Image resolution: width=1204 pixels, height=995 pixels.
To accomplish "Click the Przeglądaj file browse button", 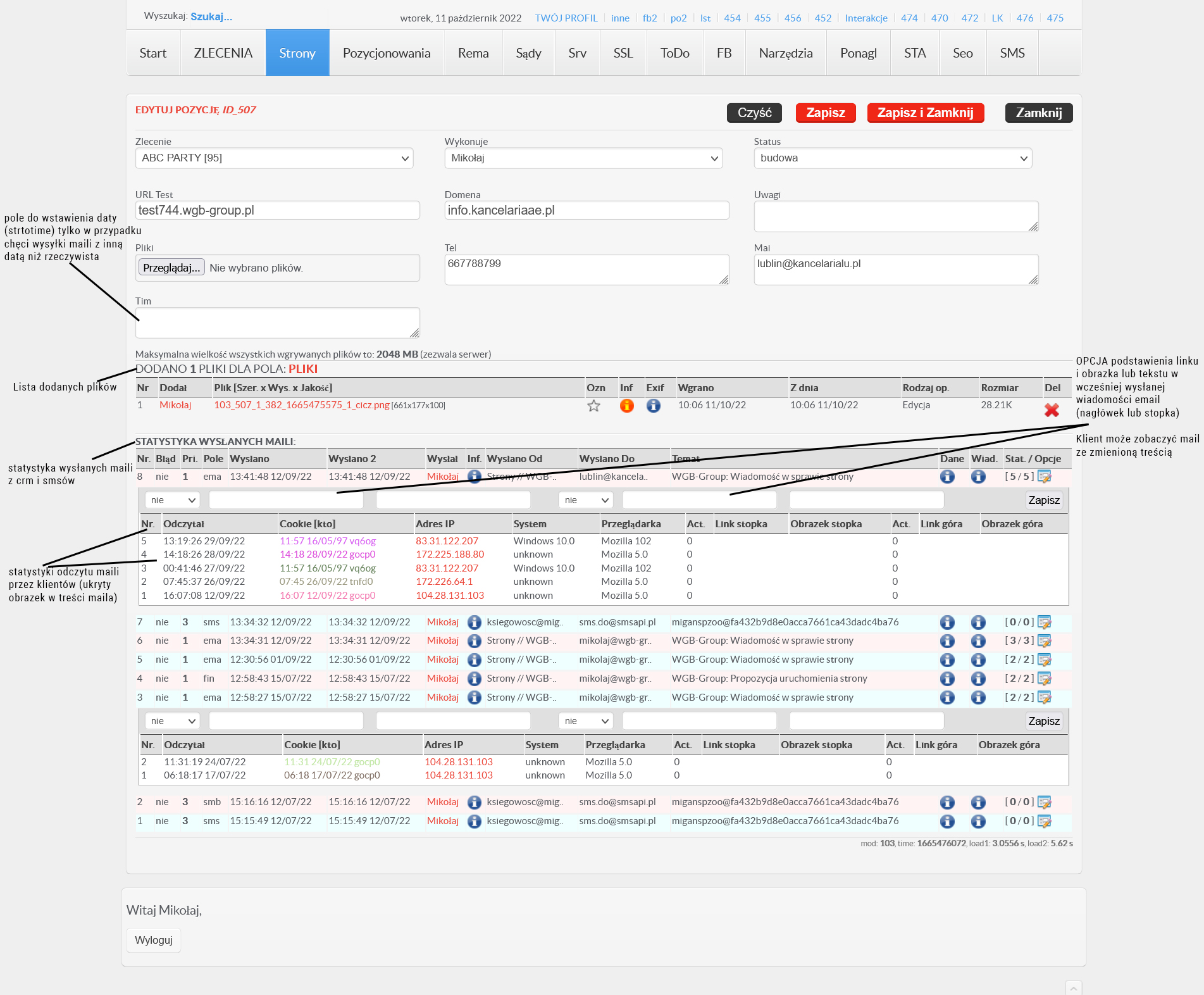I will coord(171,268).
